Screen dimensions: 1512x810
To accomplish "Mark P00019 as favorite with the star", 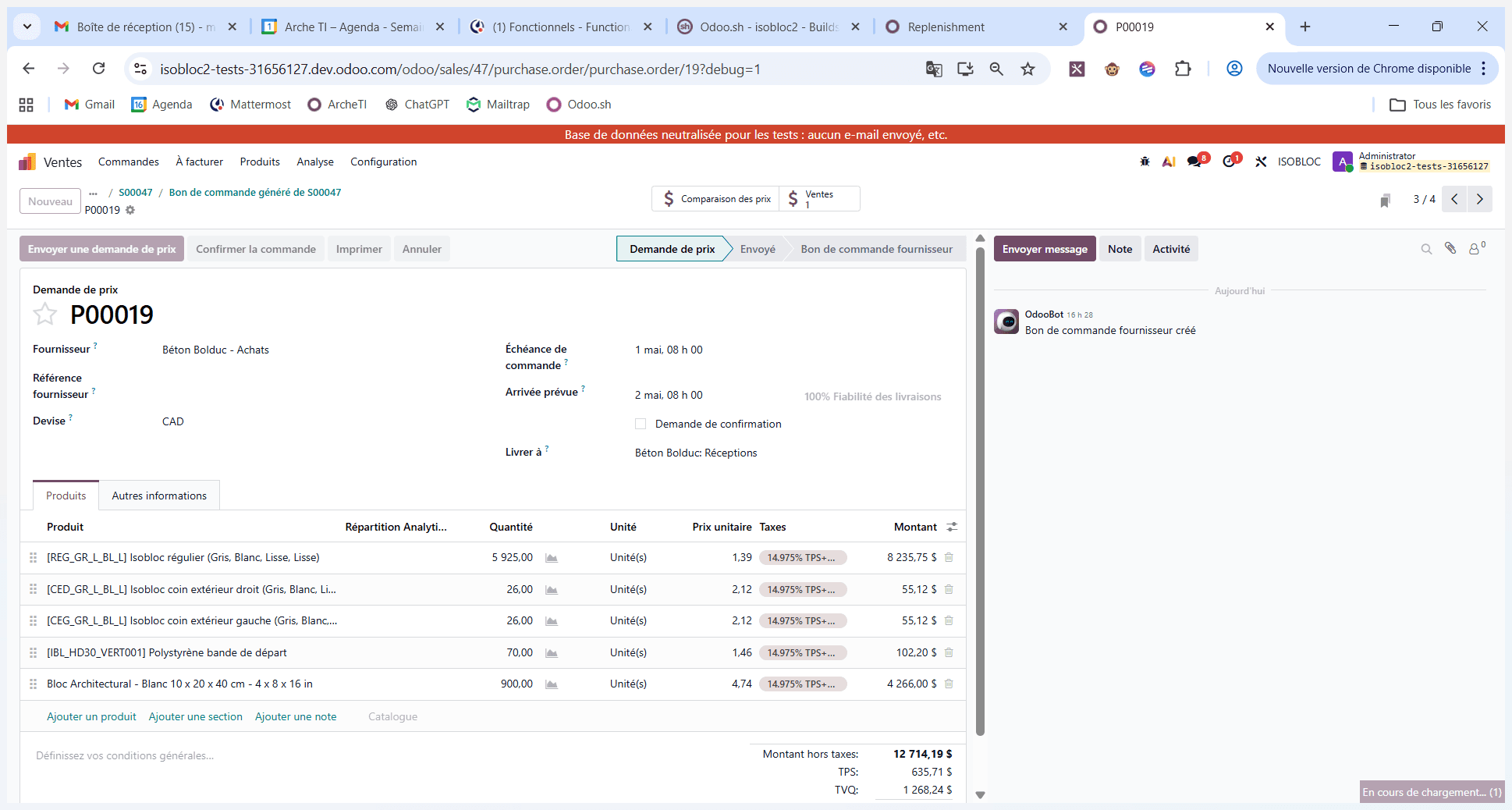I will pos(45,314).
